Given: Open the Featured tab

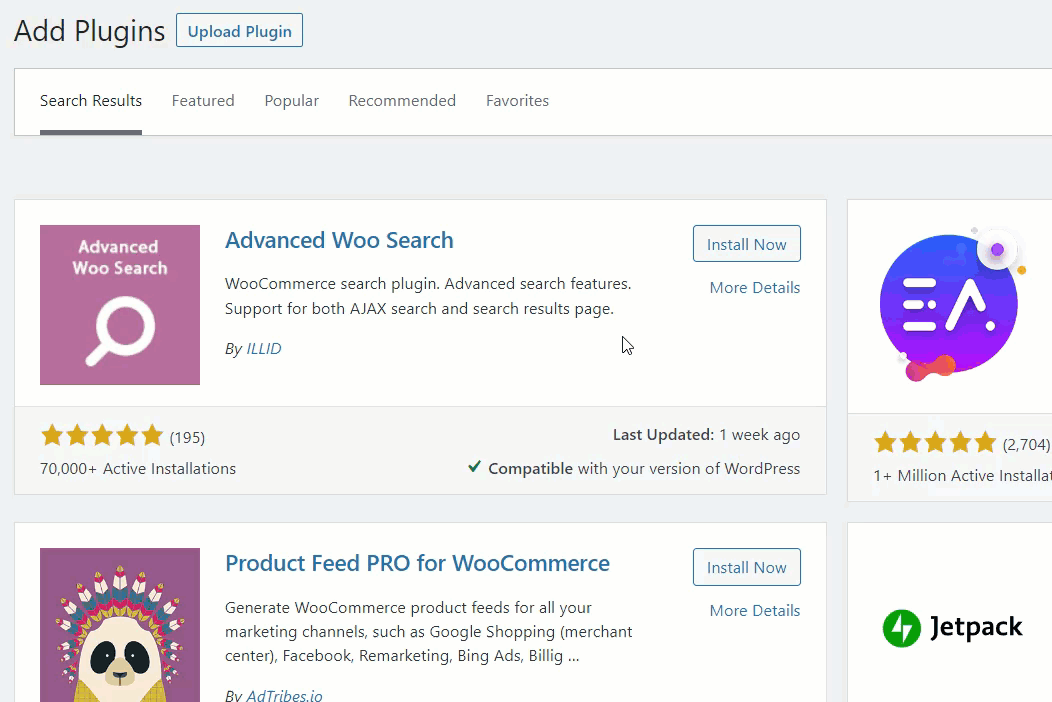Looking at the screenshot, I should (203, 101).
